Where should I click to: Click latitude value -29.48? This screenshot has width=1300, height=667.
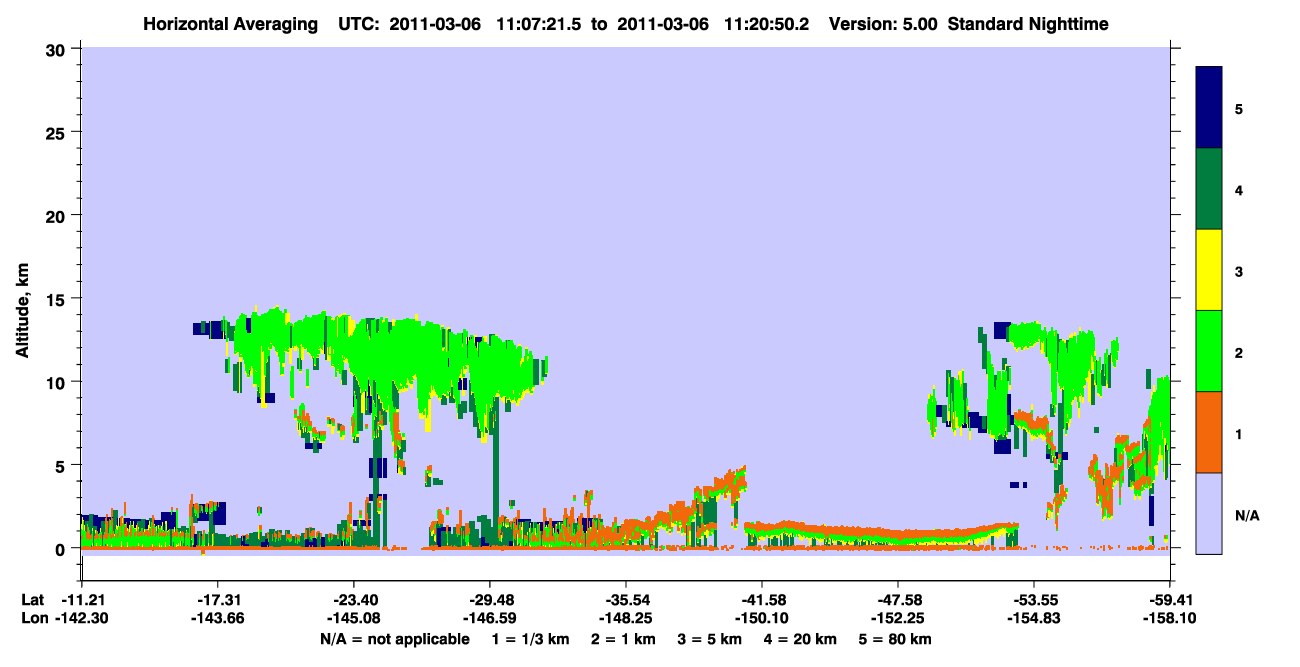489,600
